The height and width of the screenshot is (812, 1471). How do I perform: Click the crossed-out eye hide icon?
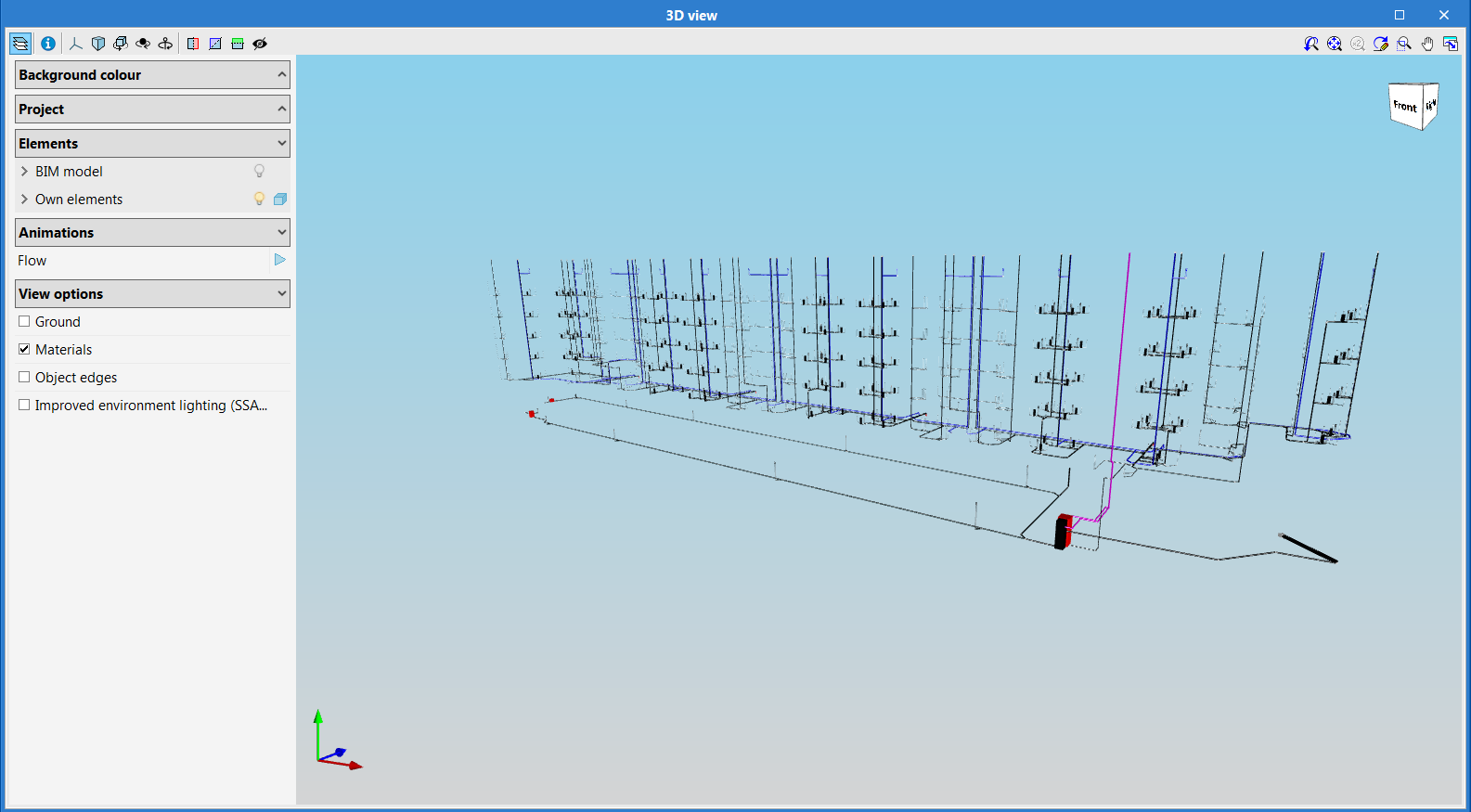coord(260,44)
